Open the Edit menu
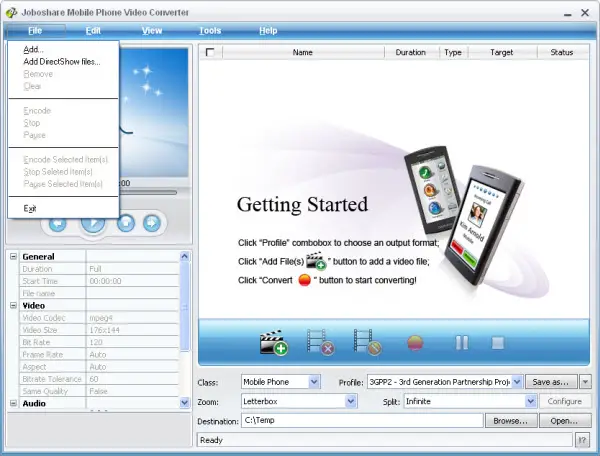600x456 pixels. (93, 31)
